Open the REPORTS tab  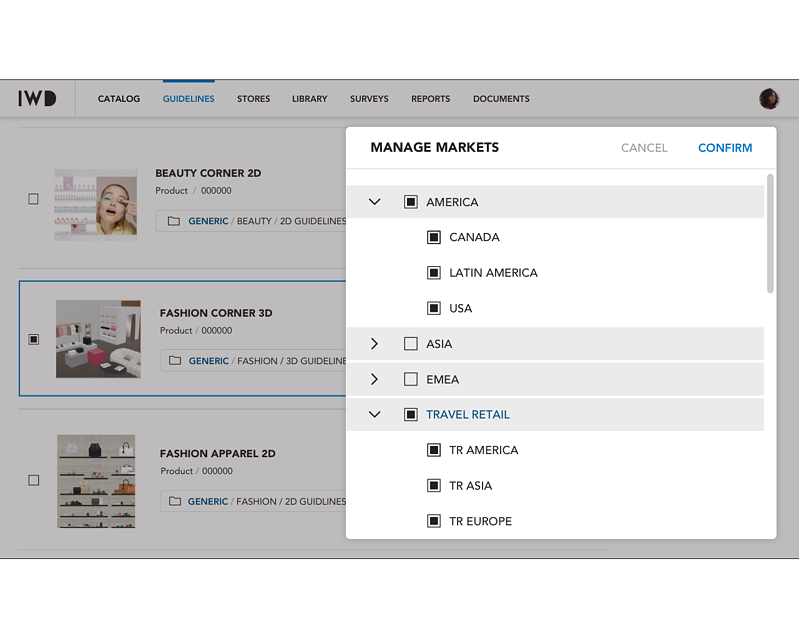[431, 99]
